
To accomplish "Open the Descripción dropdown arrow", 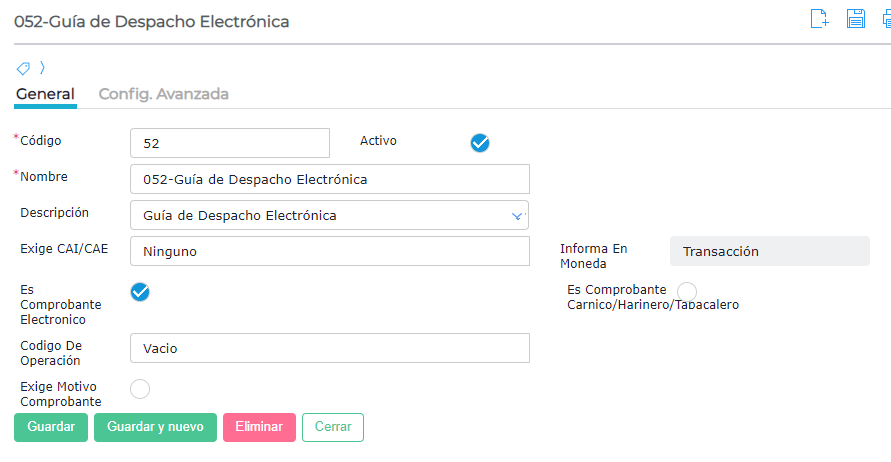I will (517, 216).
